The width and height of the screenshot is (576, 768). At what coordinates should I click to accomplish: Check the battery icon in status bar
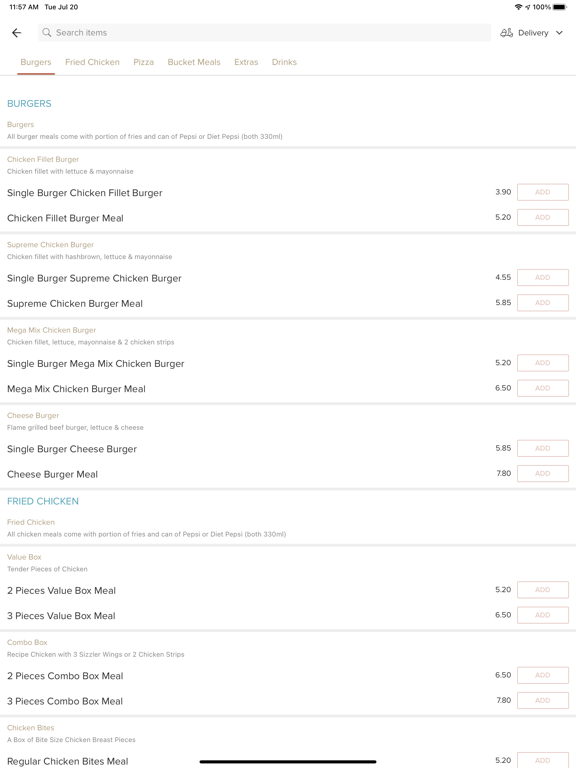click(x=560, y=7)
